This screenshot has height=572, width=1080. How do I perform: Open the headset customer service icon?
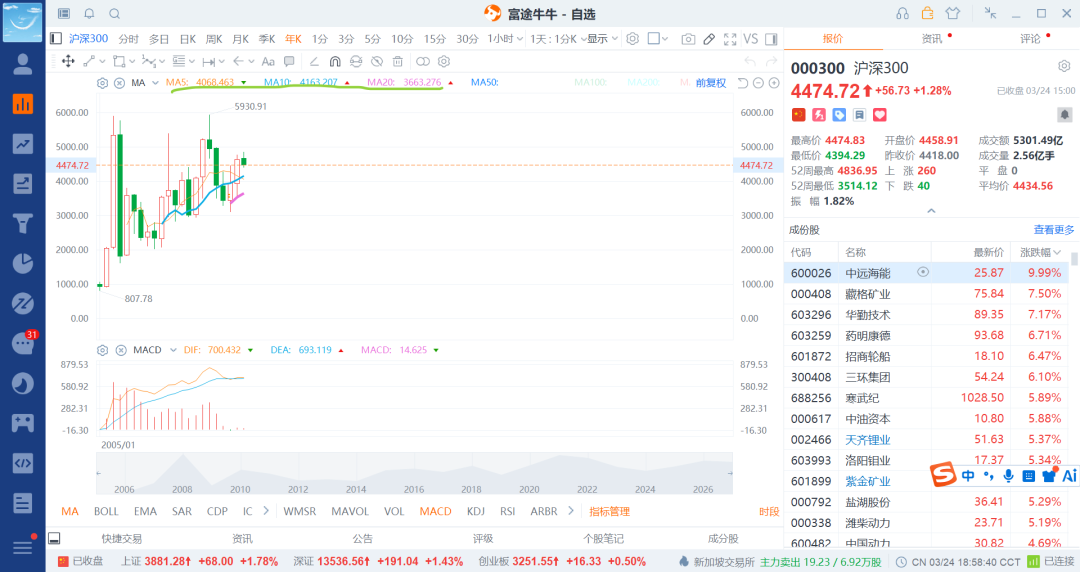902,14
